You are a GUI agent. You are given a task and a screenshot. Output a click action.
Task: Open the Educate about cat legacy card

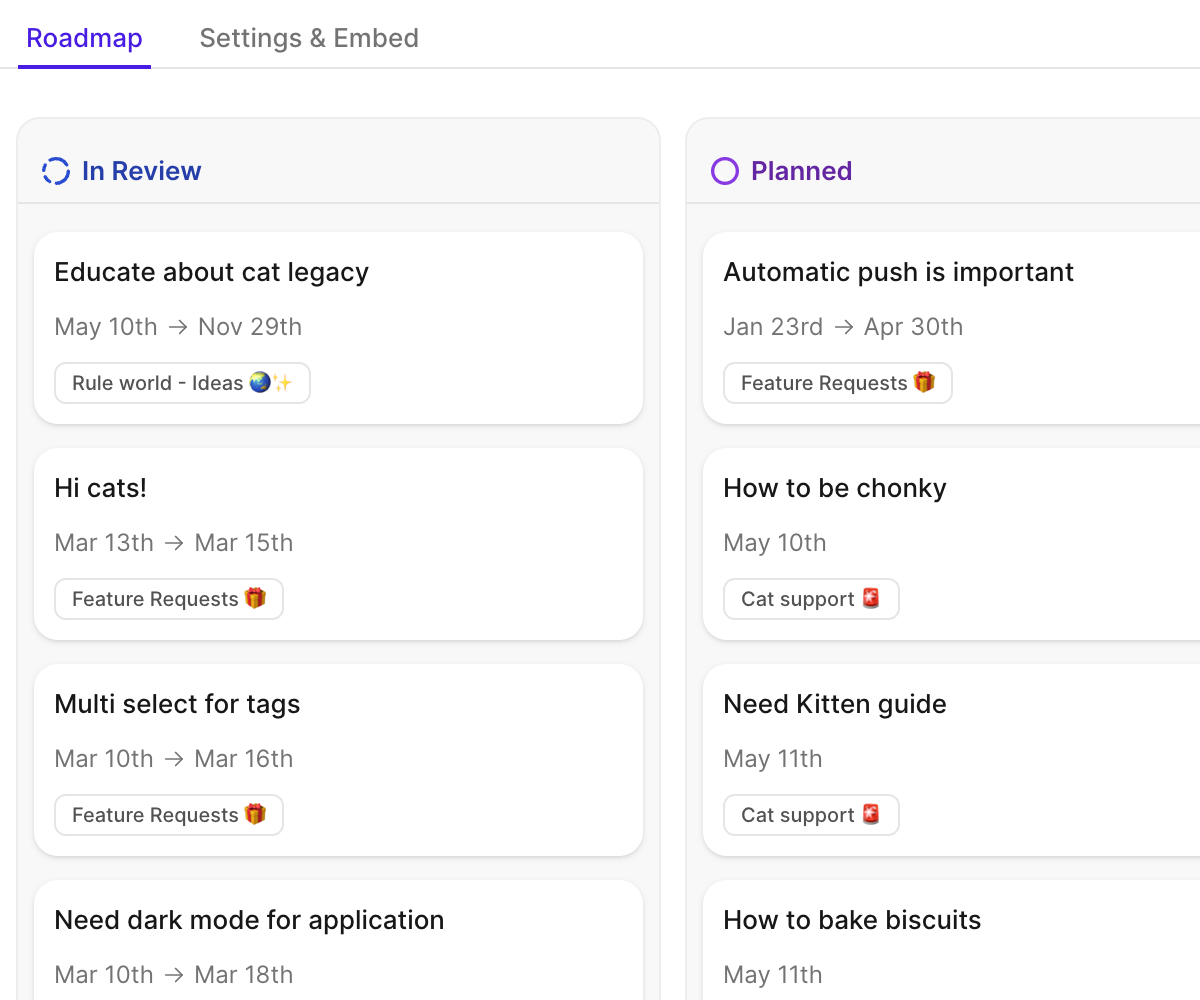(212, 271)
